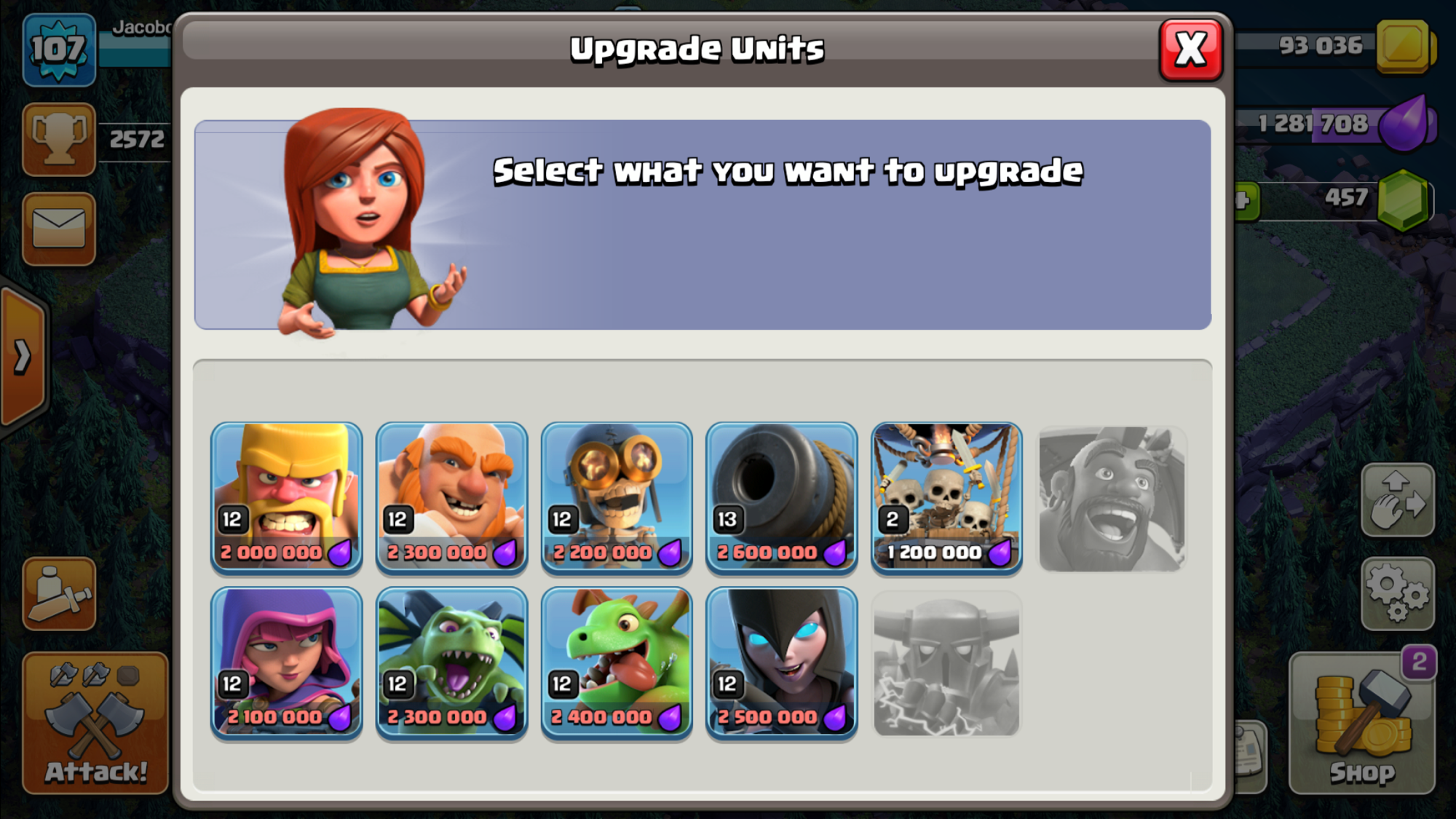Expand the left side arrow panel
Screen dimensions: 1456x819
tap(23, 357)
